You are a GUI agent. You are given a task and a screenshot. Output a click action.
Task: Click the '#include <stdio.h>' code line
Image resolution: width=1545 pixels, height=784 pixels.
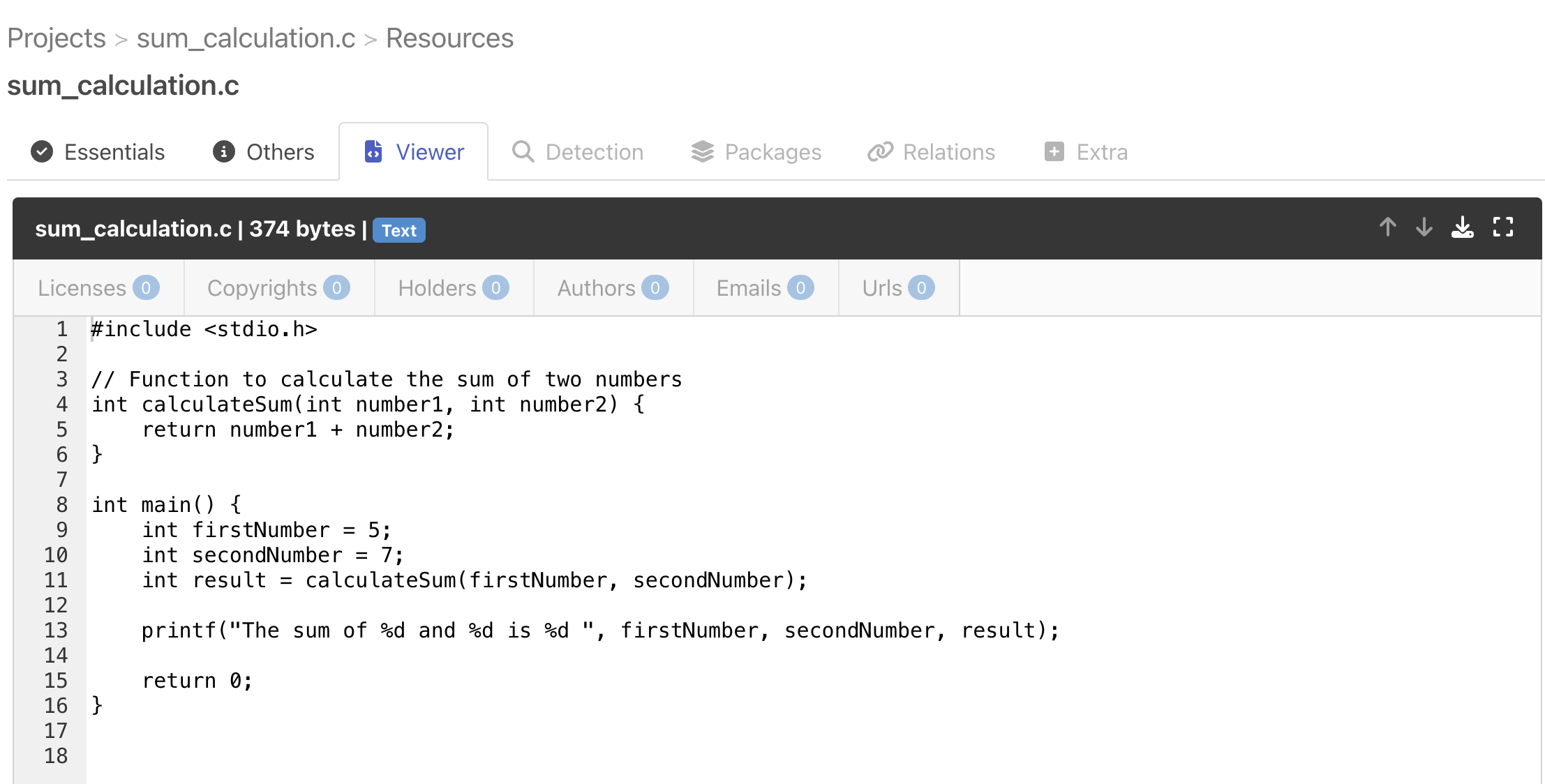[x=204, y=329]
